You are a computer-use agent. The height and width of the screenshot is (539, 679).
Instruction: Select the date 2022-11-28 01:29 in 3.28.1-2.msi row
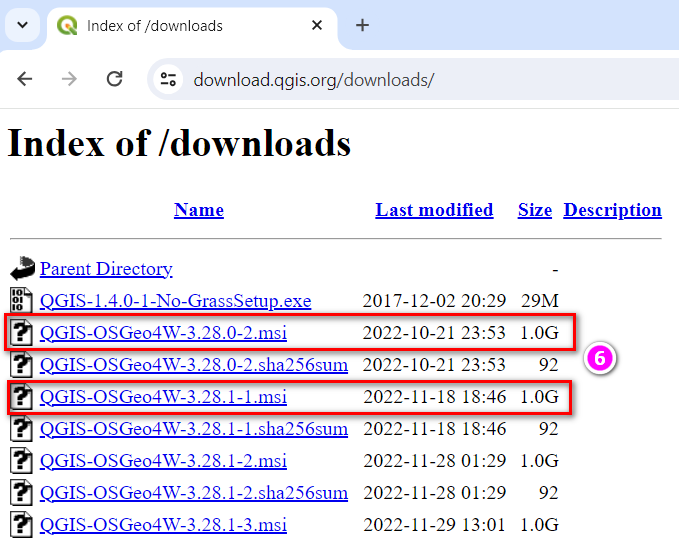point(434,461)
